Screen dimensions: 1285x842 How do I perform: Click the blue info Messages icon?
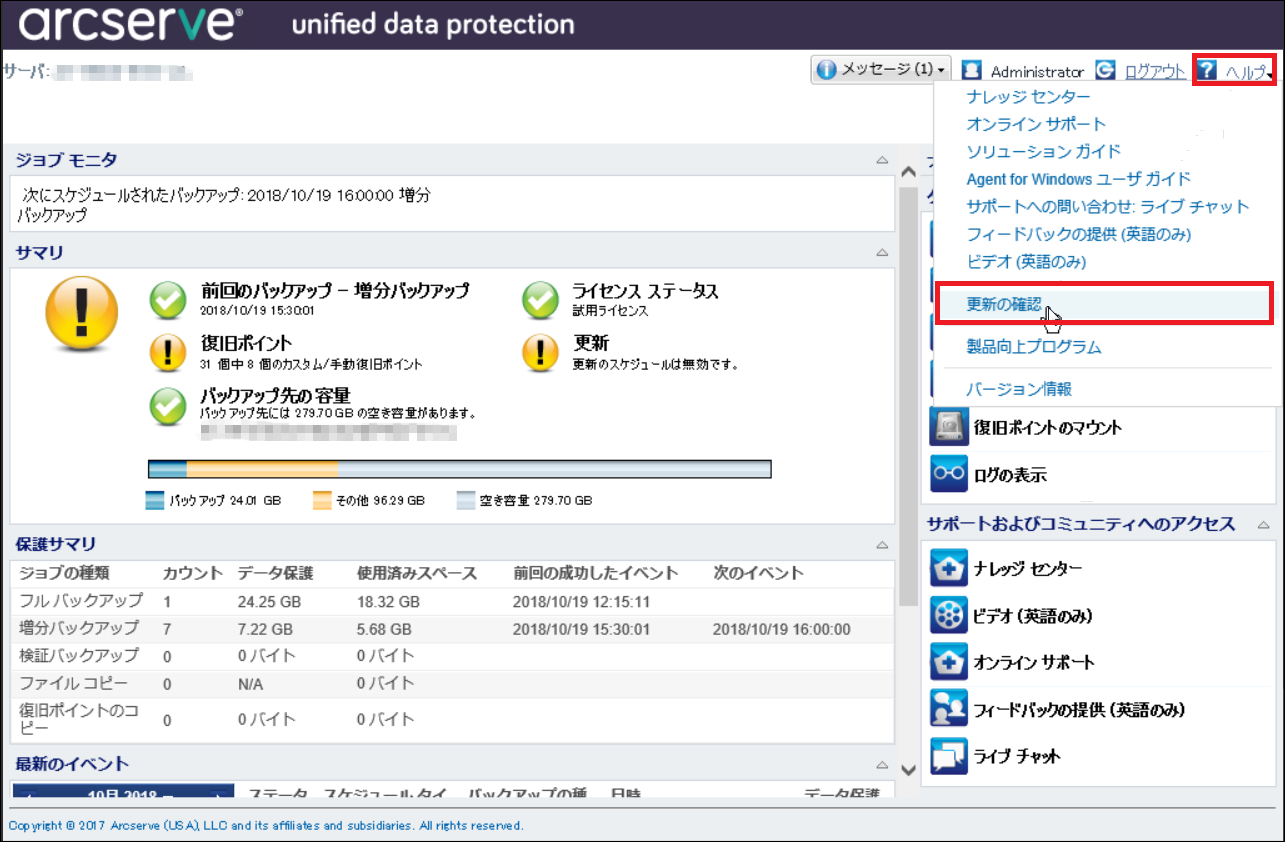coord(826,70)
